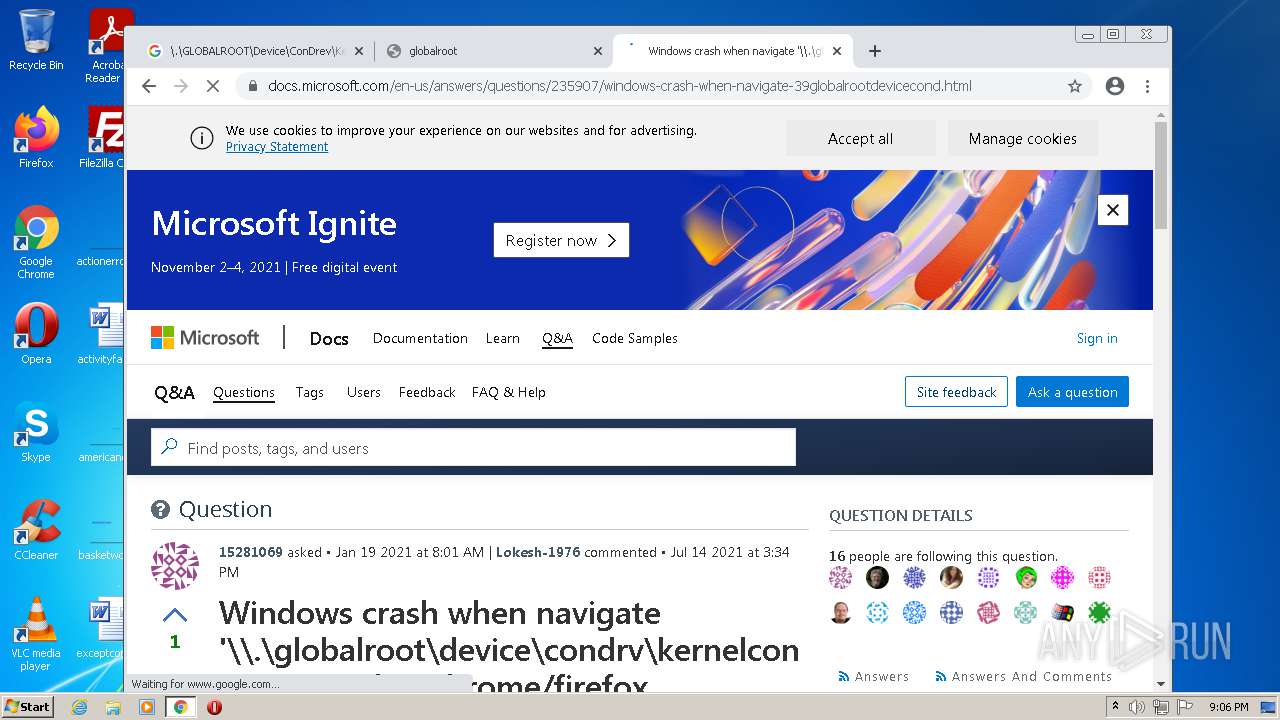The height and width of the screenshot is (720, 1280).
Task: Launch VLC media player shortcut
Action: pyautogui.click(x=36, y=634)
